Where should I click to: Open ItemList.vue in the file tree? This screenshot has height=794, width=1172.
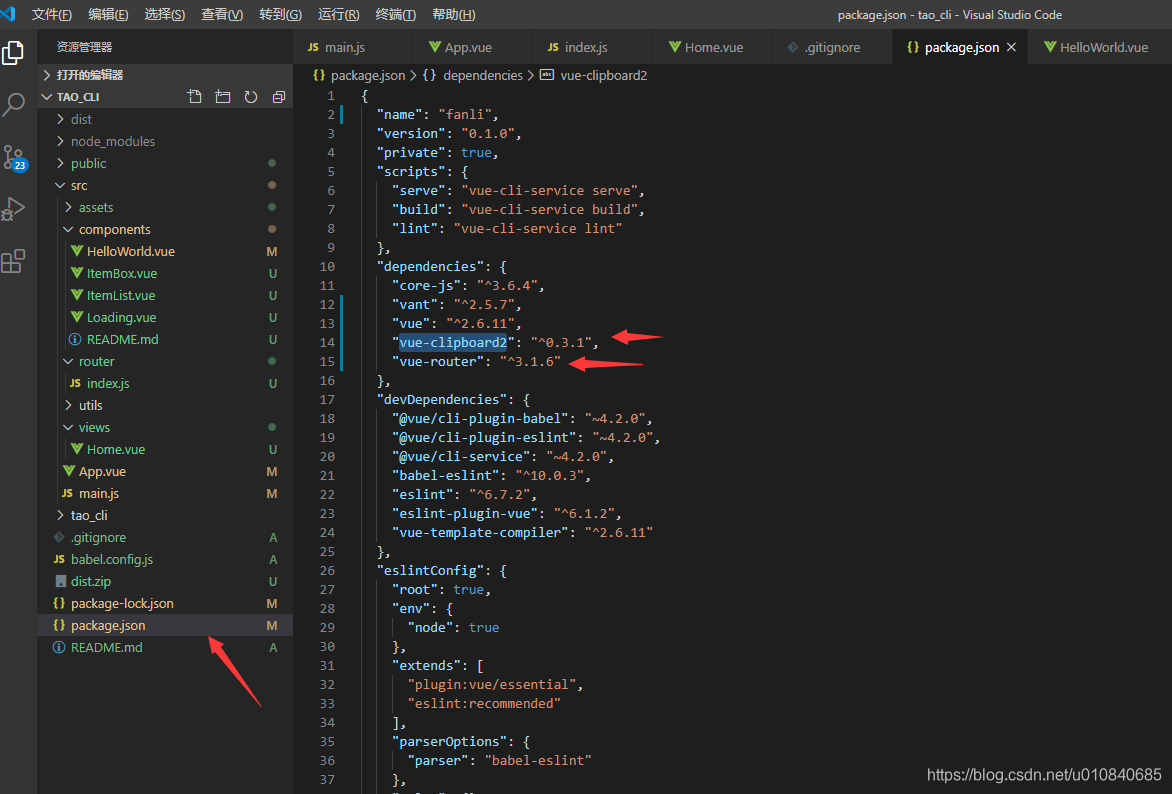[121, 295]
